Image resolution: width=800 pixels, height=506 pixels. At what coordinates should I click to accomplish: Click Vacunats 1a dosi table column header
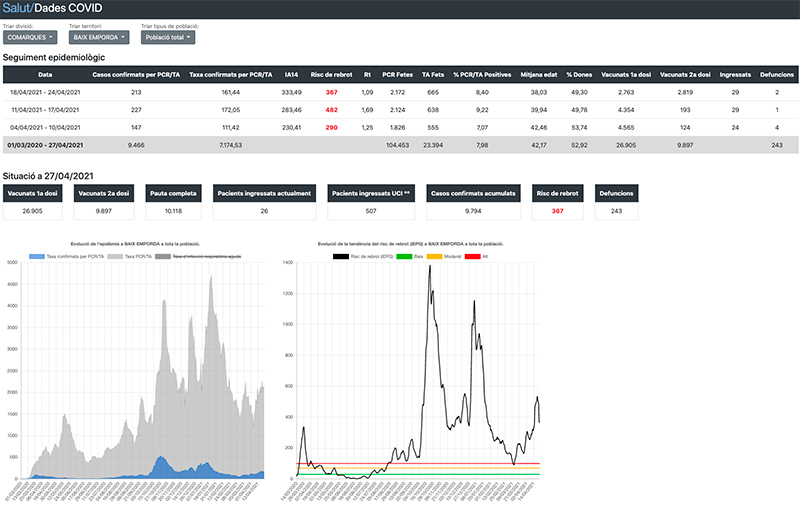pyautogui.click(x=626, y=74)
